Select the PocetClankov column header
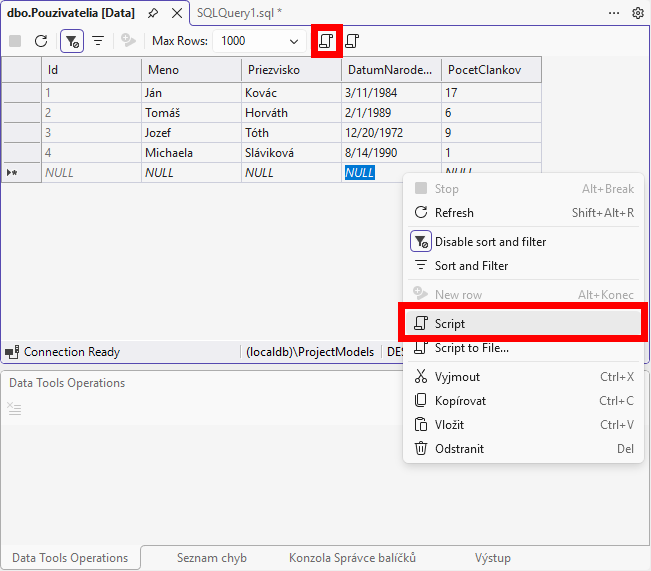Screen dimensions: 651x571 [492, 69]
